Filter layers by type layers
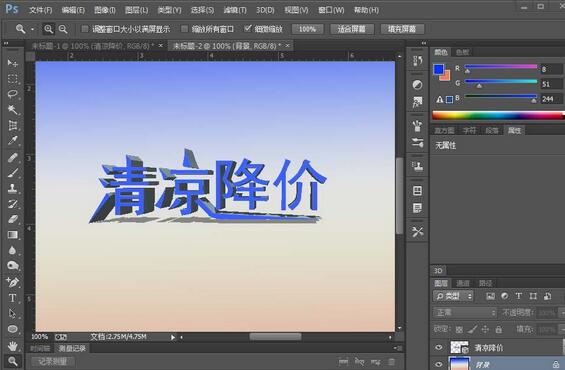 519,296
